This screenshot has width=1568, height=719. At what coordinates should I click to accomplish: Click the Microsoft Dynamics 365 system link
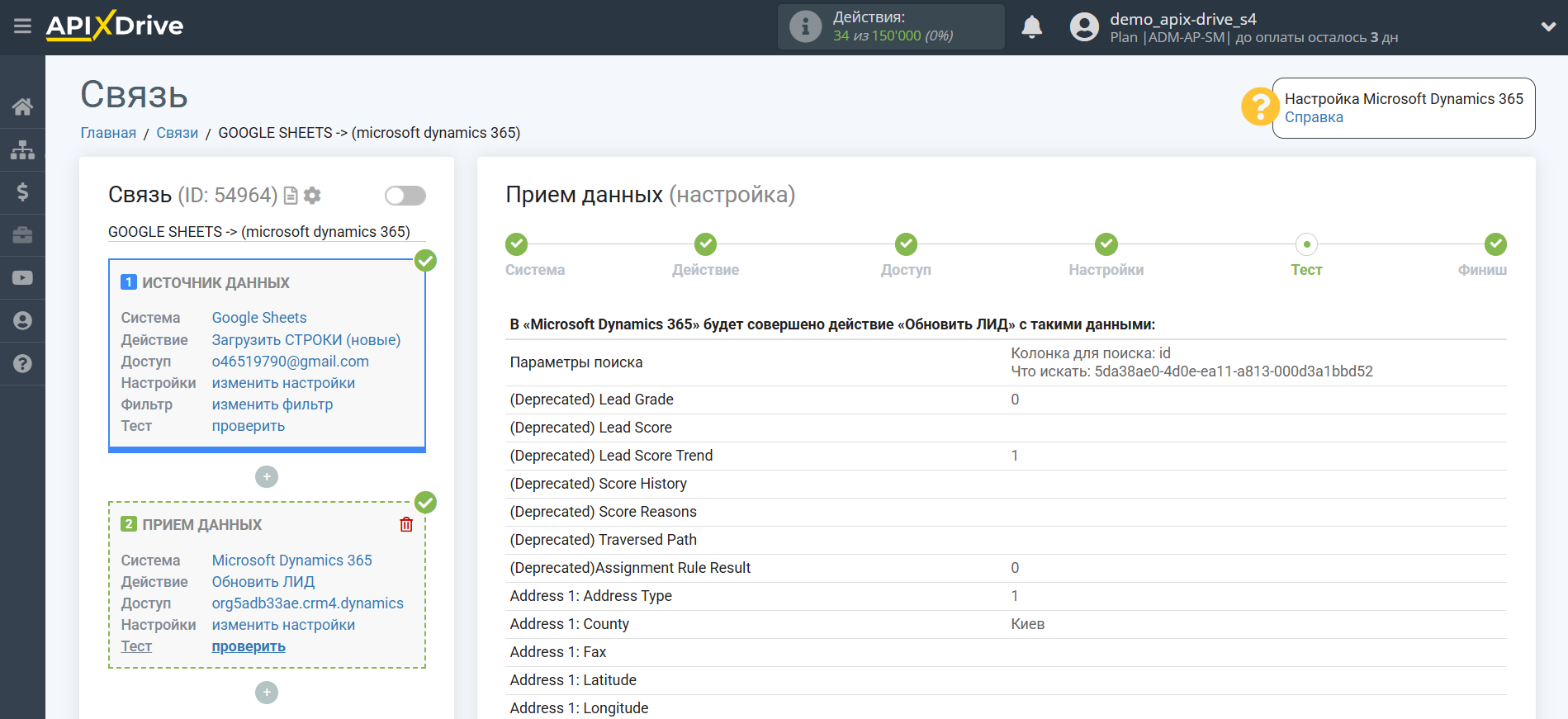292,561
